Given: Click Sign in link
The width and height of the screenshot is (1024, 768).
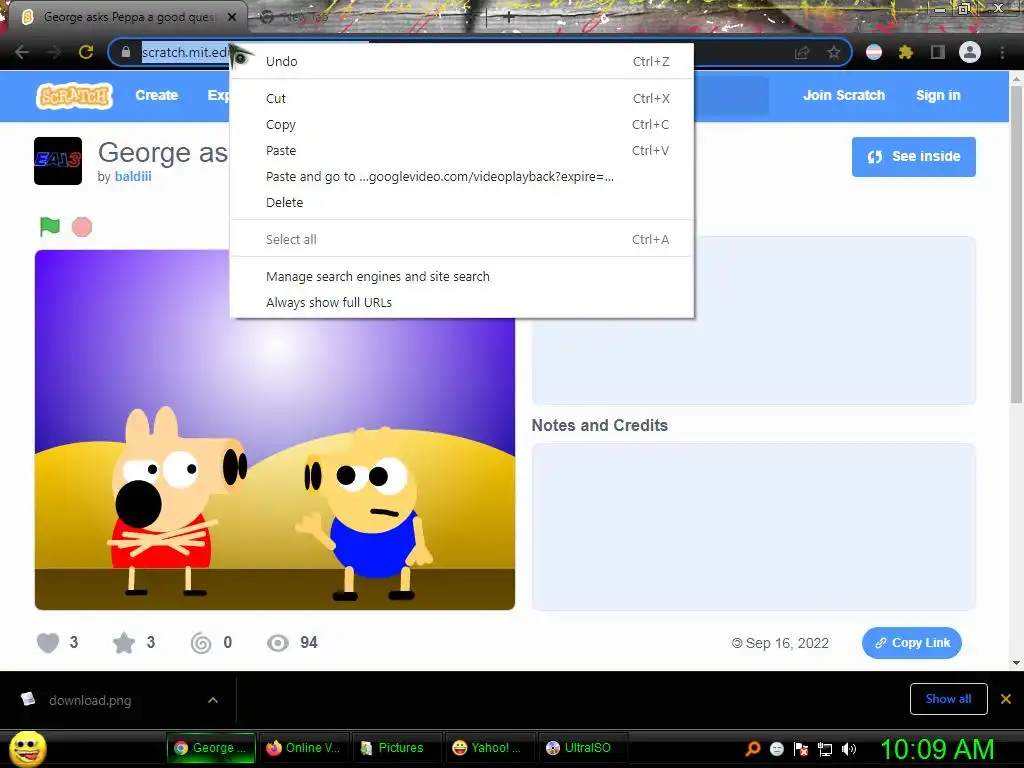Looking at the screenshot, I should pyautogui.click(x=938, y=95).
